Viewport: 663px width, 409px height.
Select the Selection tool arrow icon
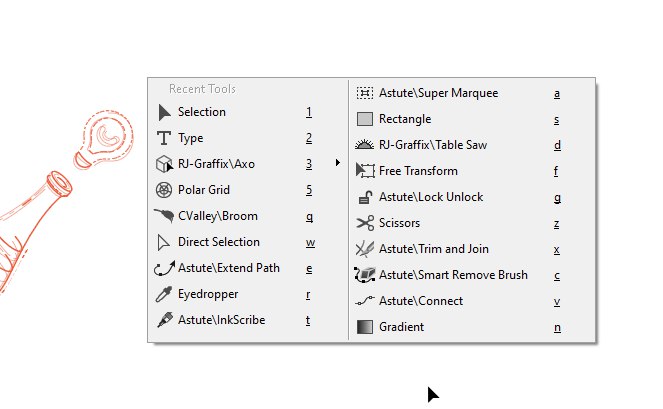(x=164, y=113)
